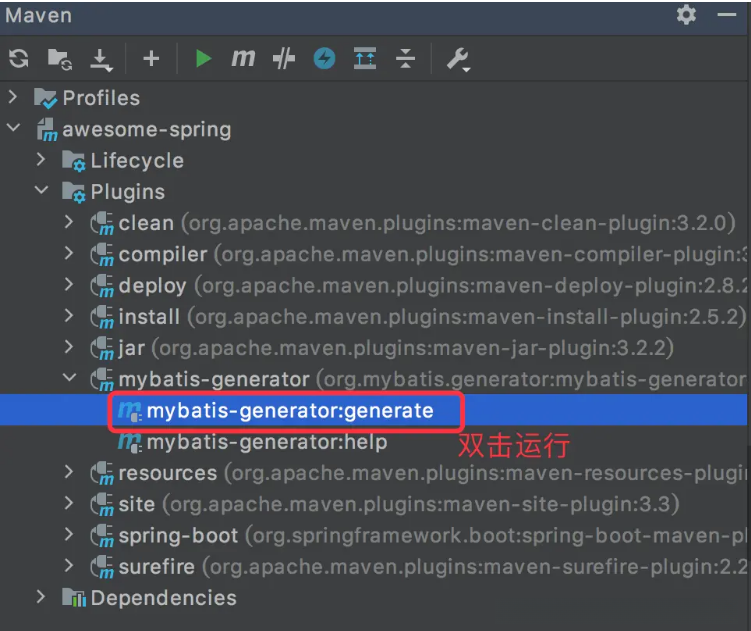The height and width of the screenshot is (631, 751).
Task: Expand the Lifecycle node
Action: click(41, 160)
